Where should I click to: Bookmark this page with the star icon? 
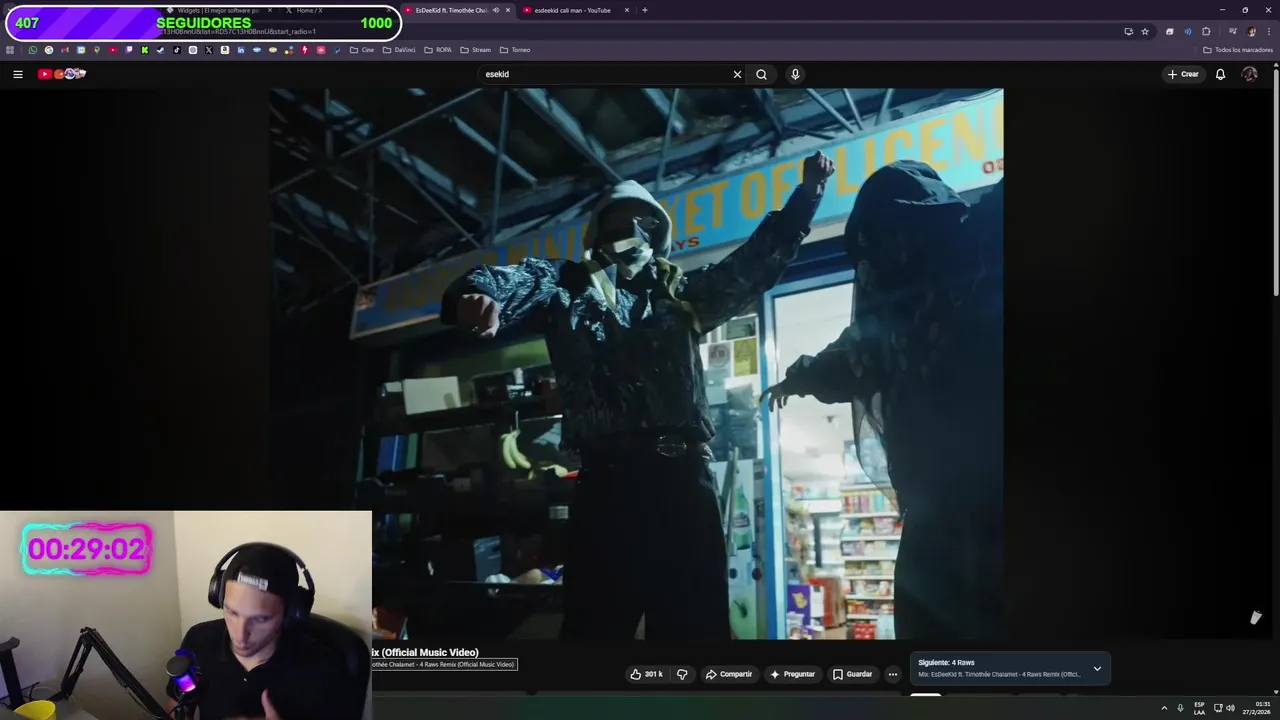(x=1145, y=31)
